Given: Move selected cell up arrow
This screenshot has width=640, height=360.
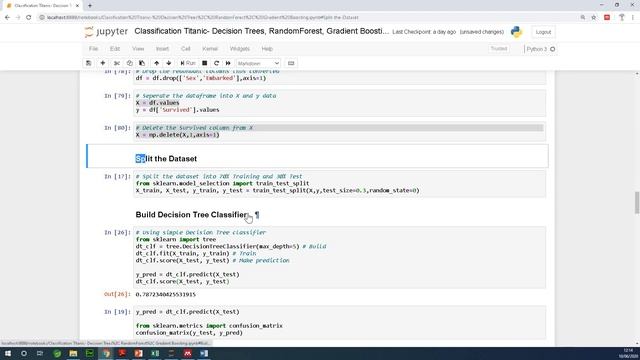Looking at the screenshot, I should tap(156, 63).
